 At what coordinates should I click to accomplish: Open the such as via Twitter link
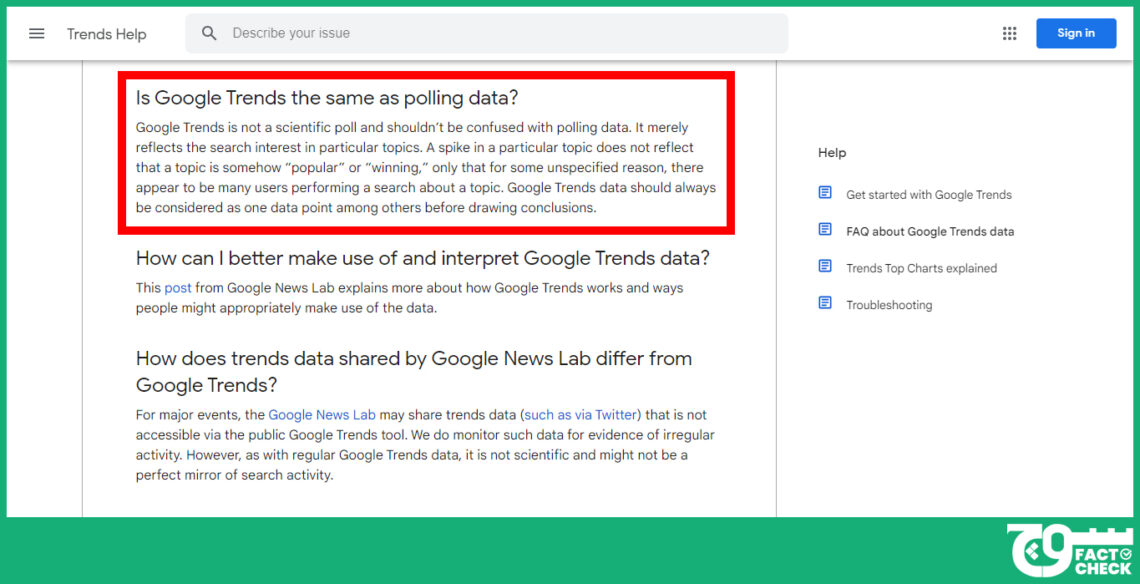click(x=580, y=415)
